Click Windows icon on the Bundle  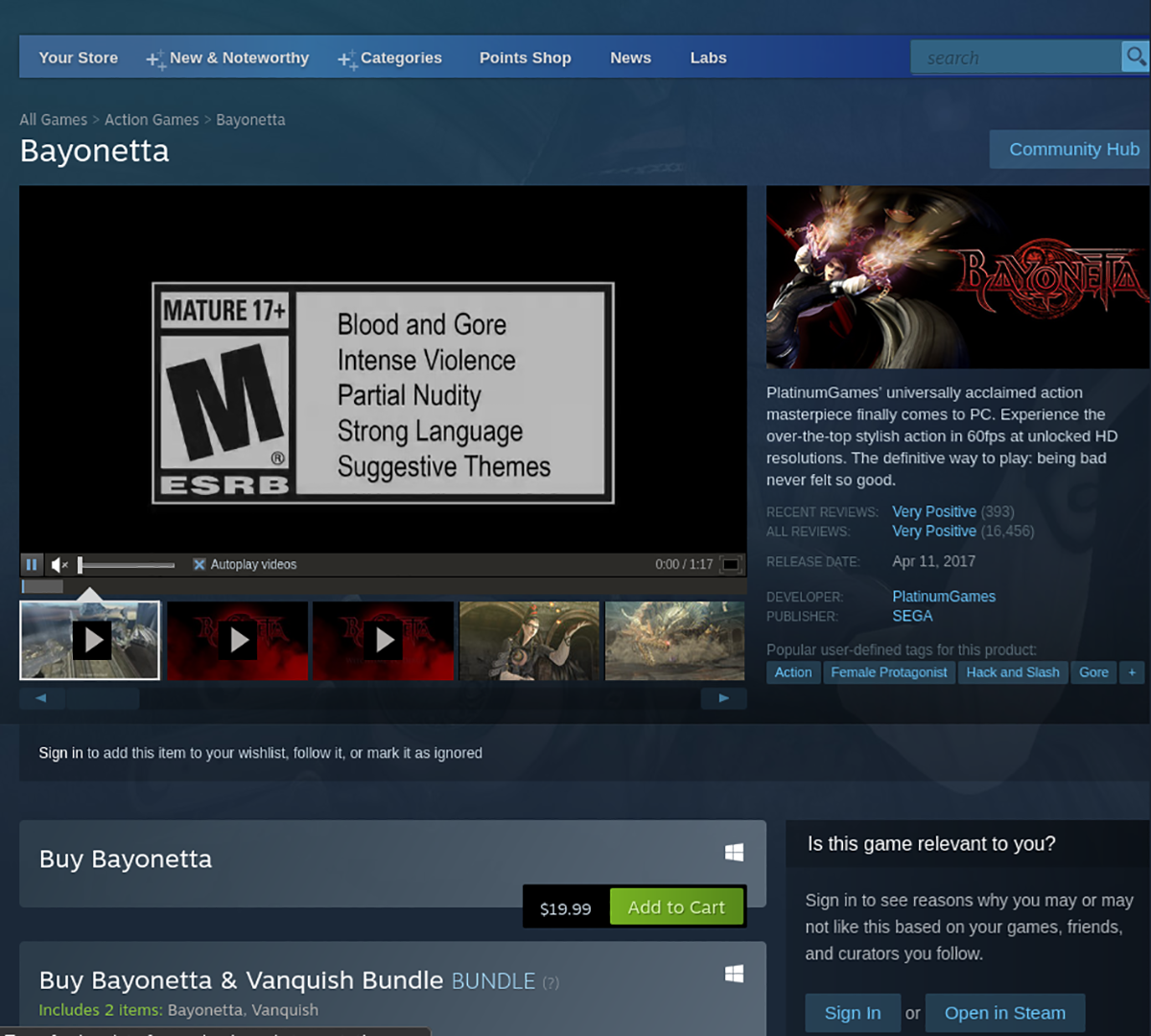[734, 974]
